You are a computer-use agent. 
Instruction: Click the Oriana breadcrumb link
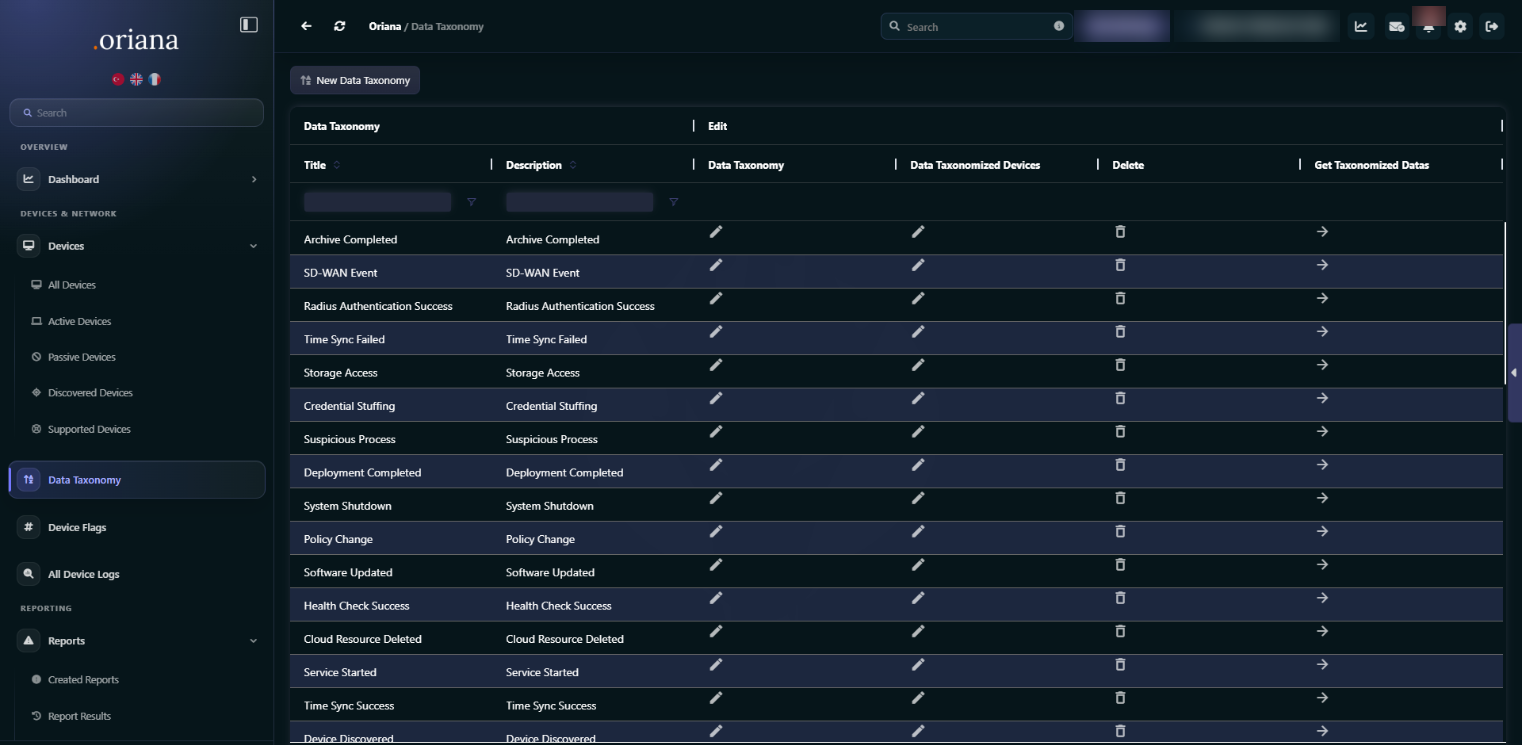385,27
